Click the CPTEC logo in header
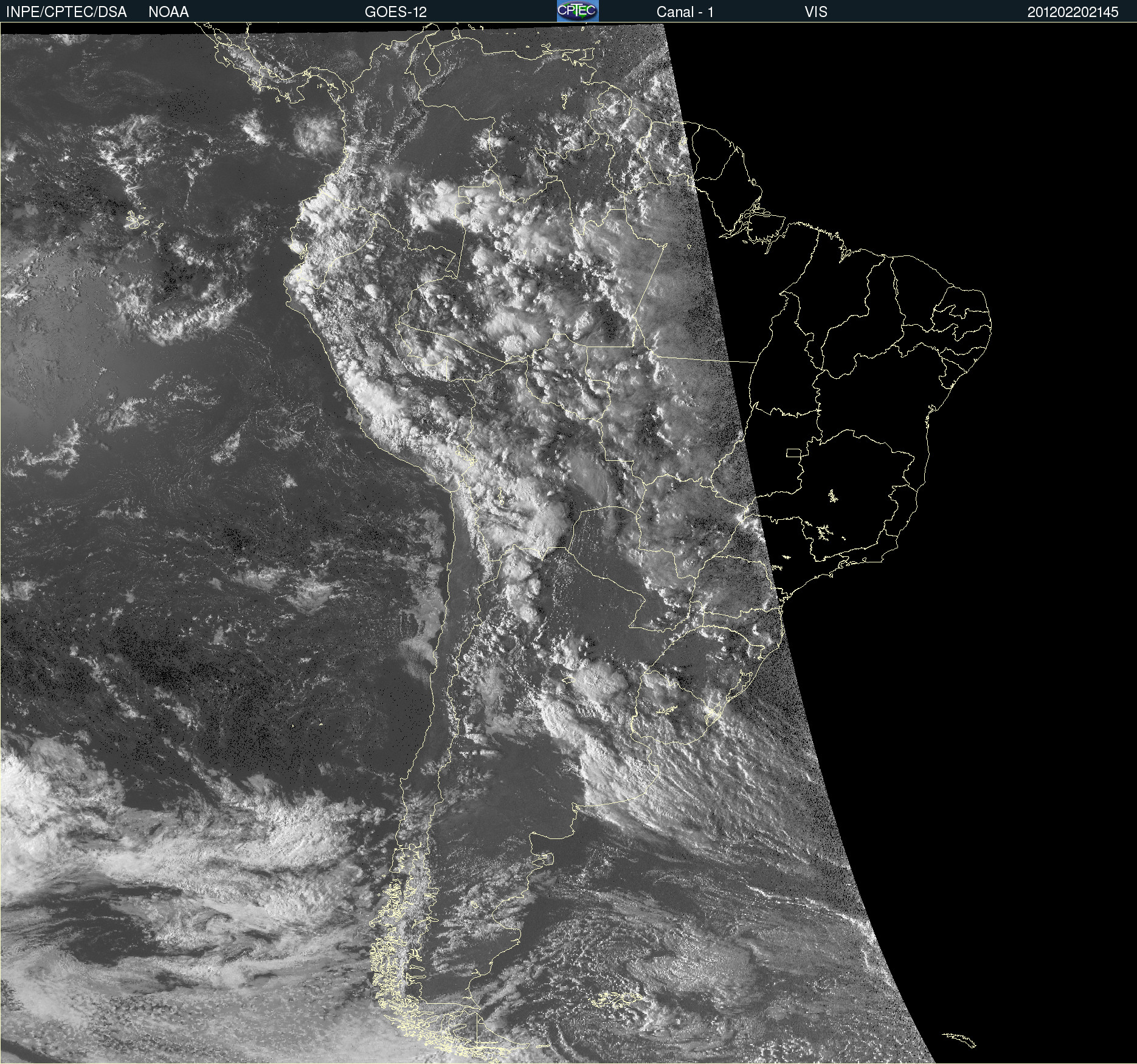The image size is (1137, 1064). point(578,11)
